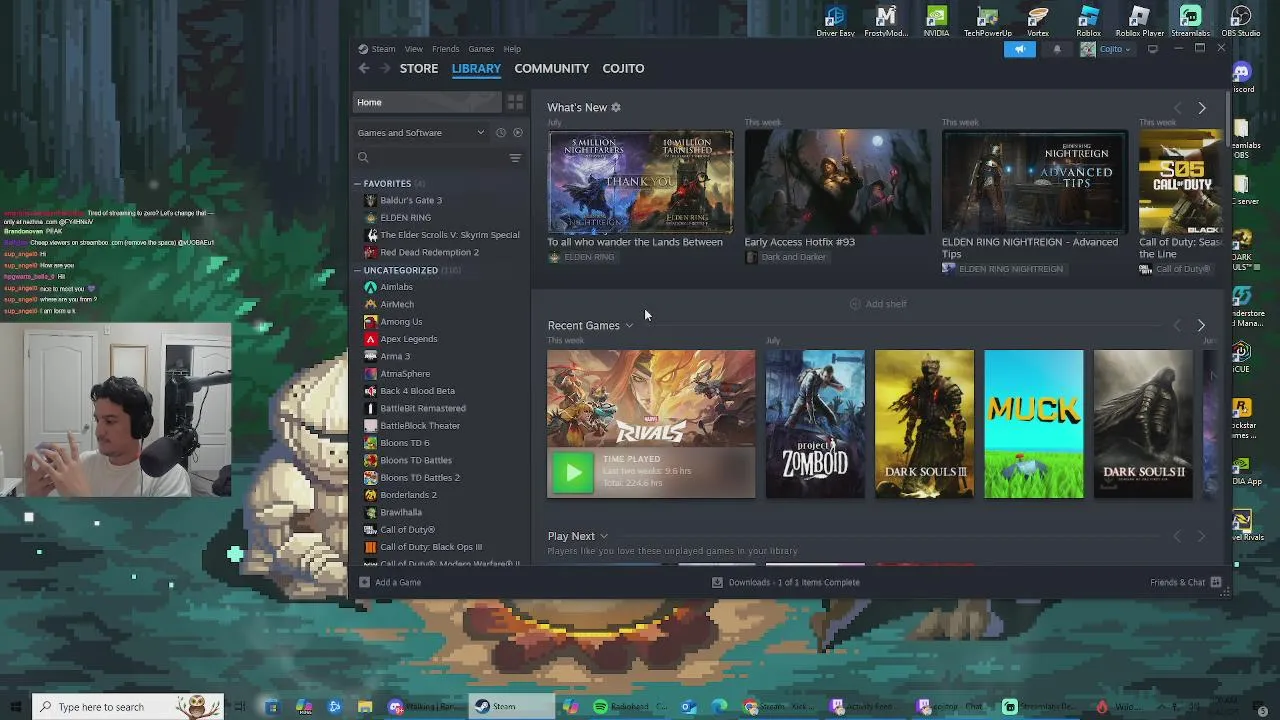The width and height of the screenshot is (1280, 720).
Task: Open the Steam notifications bell
Action: [1056, 49]
